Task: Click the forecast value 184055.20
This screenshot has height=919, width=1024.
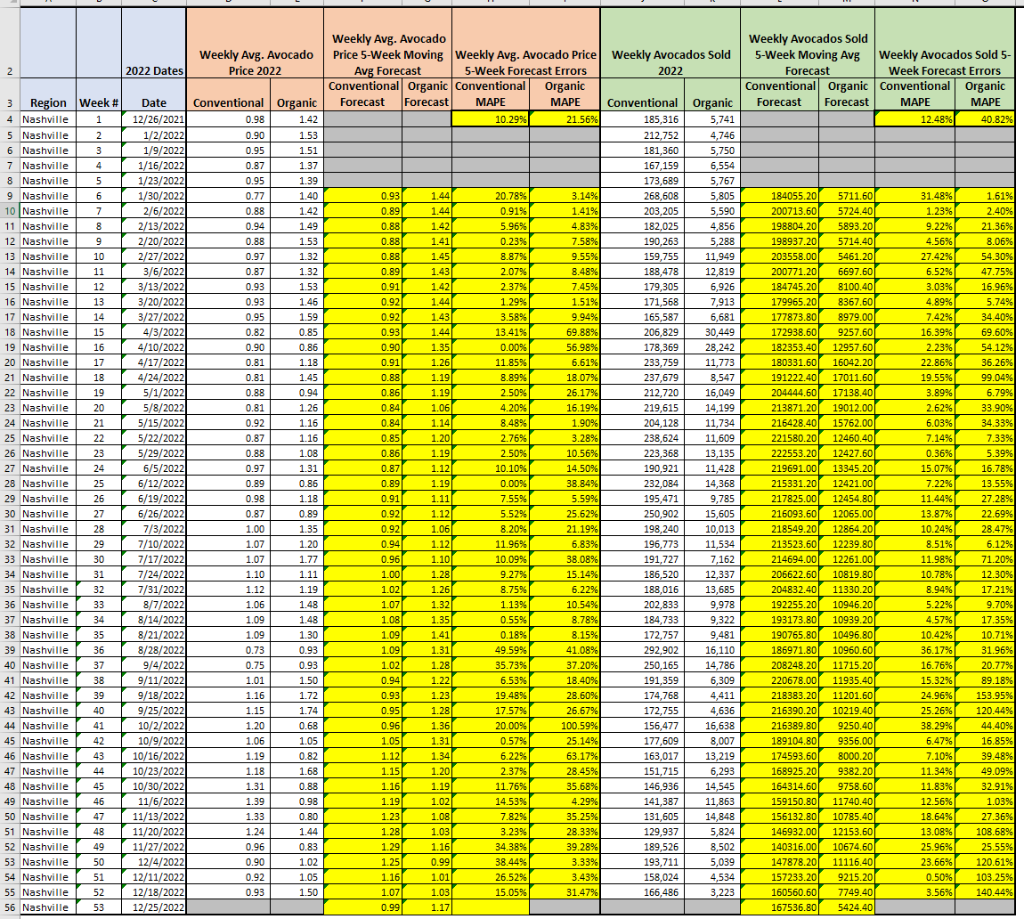Action: [x=780, y=195]
